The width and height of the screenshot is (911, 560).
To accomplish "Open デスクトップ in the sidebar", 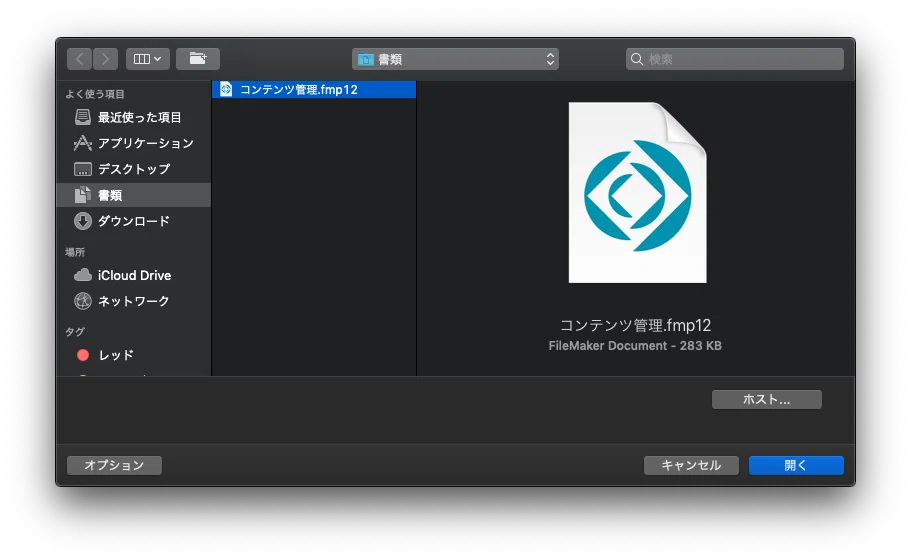I will click(x=134, y=169).
